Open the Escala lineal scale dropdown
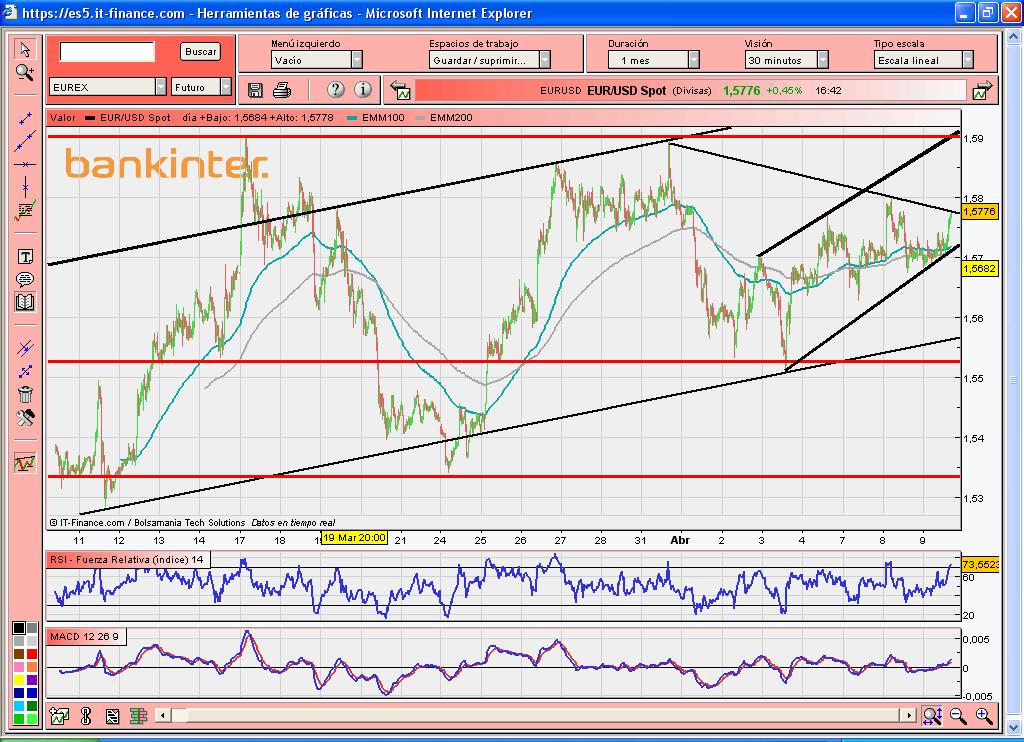Viewport: 1024px width, 742px height. (x=923, y=60)
